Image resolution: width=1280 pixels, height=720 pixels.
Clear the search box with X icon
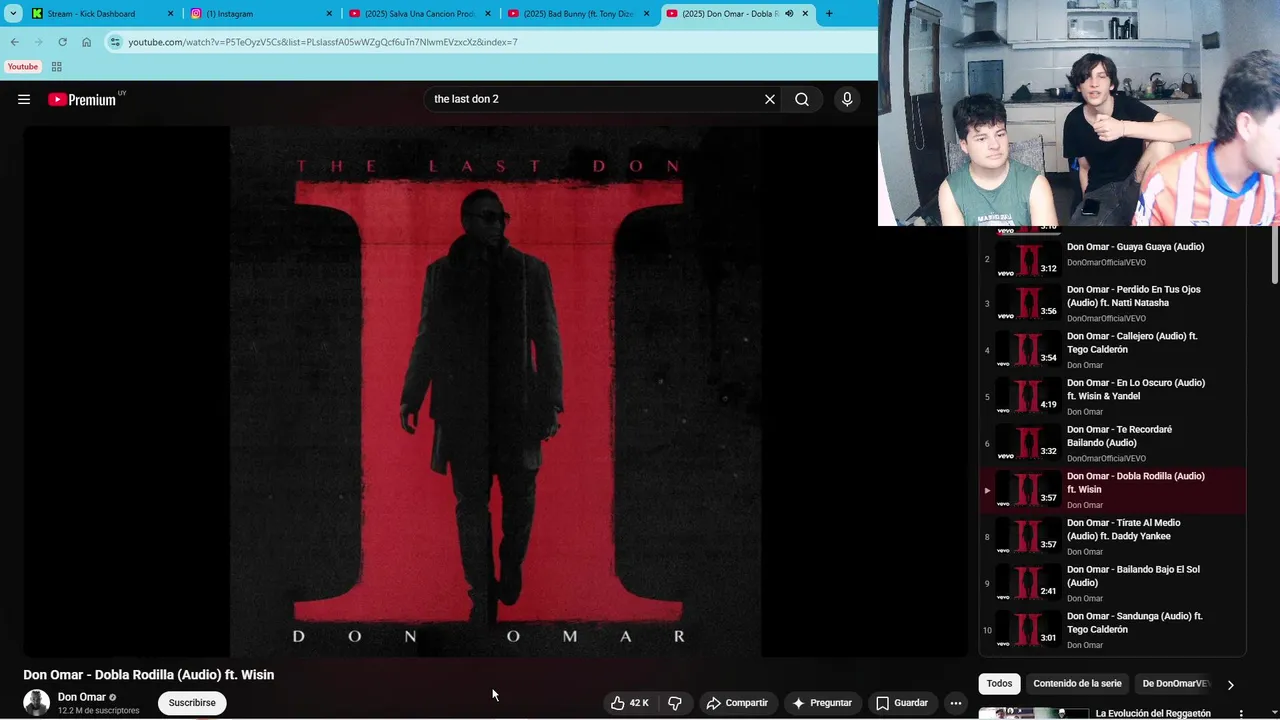tap(770, 99)
